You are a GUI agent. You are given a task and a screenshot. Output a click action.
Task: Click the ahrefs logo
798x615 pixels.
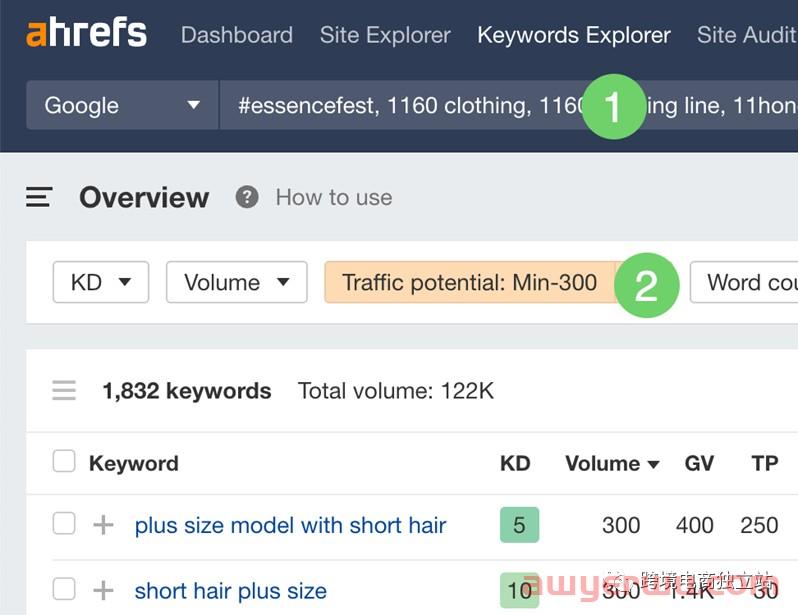(x=87, y=33)
